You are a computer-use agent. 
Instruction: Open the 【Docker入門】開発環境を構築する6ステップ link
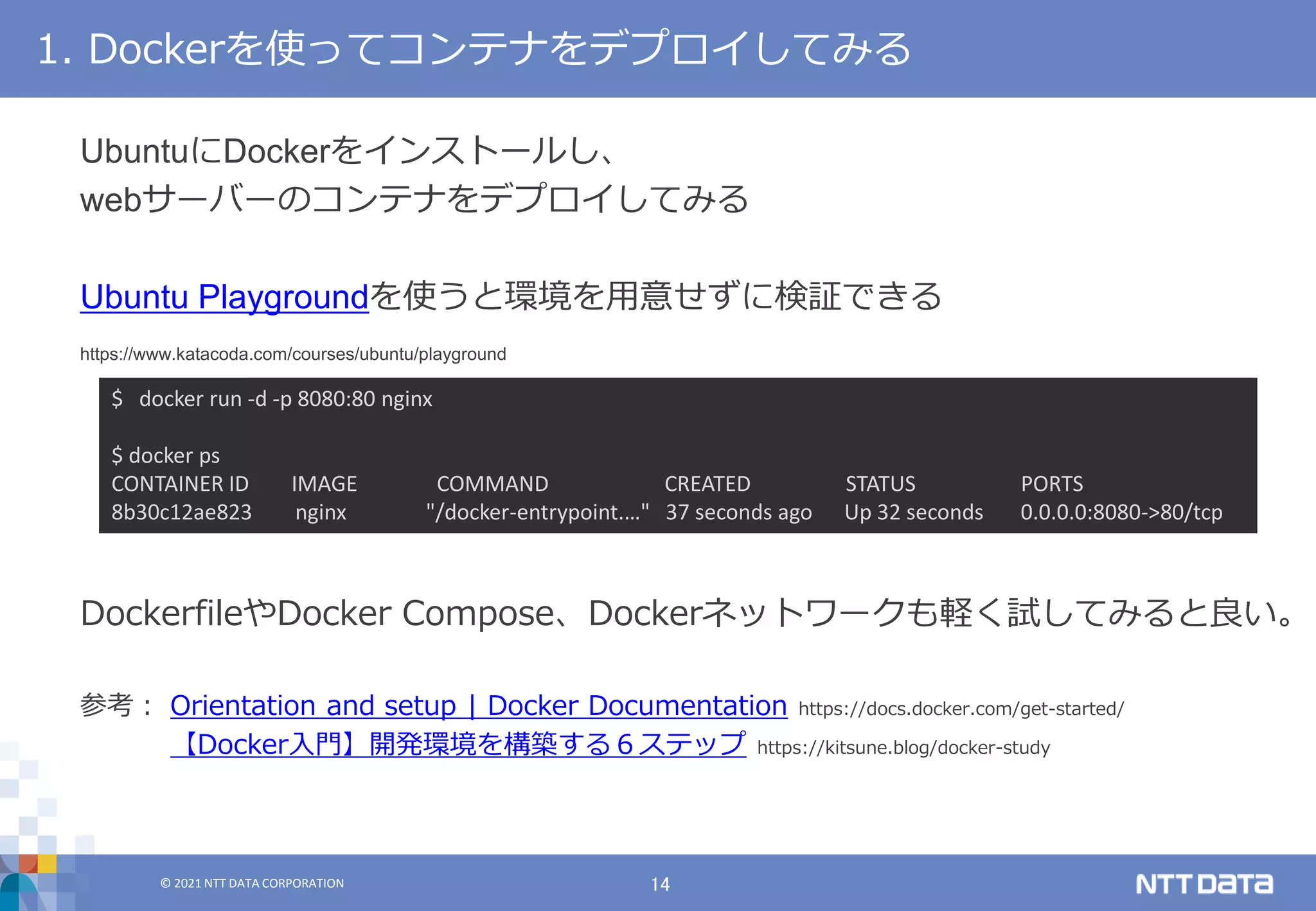pos(458,745)
